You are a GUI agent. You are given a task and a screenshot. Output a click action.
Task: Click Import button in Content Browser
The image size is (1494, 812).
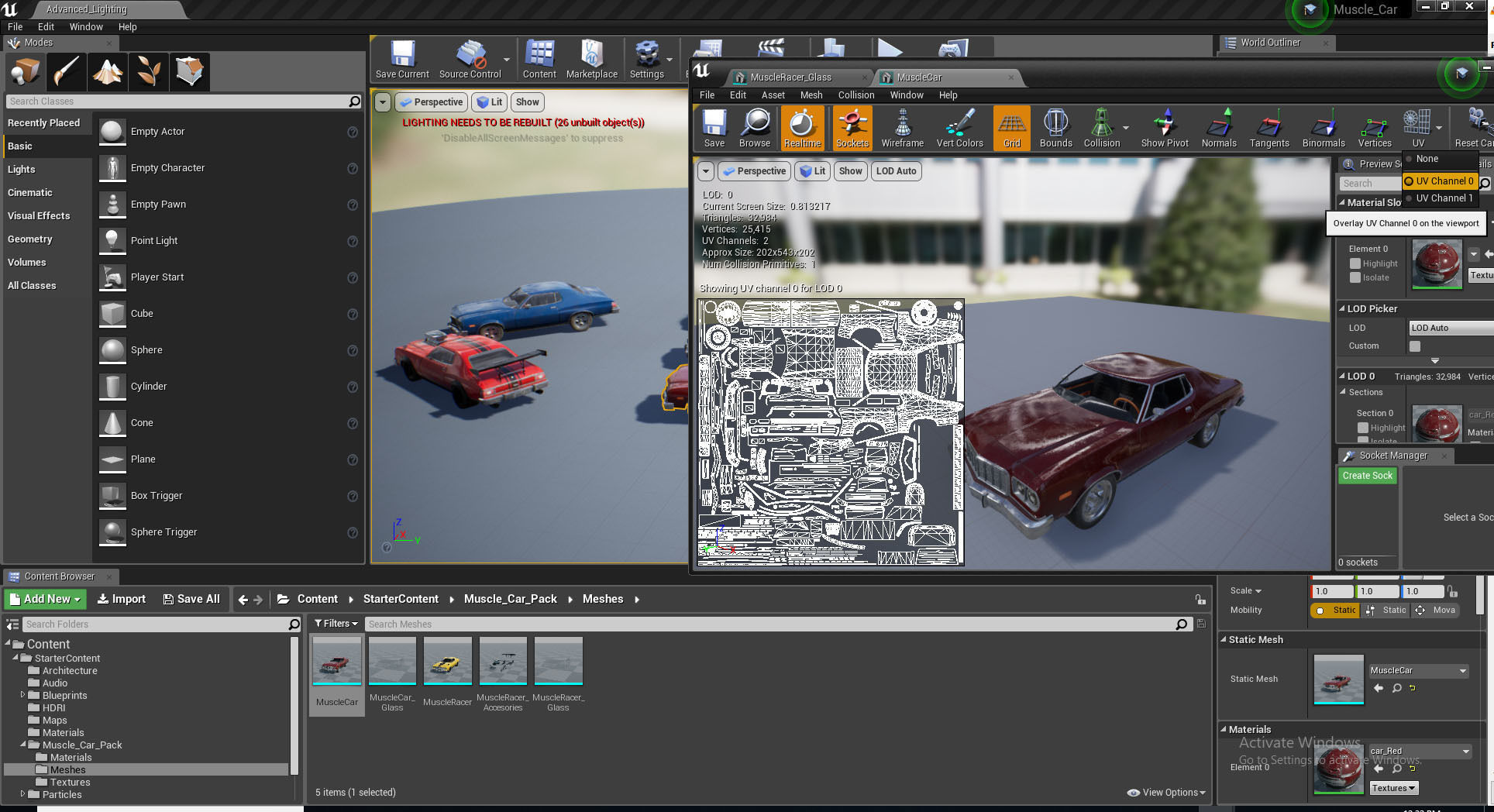click(122, 599)
